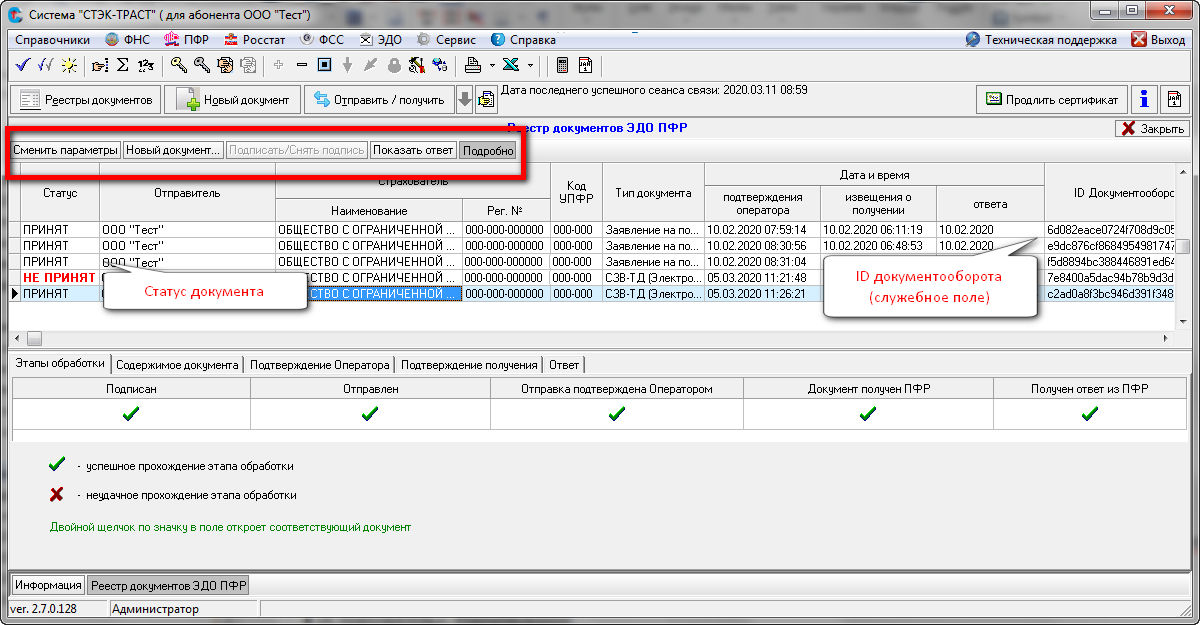Switch to Подтверждение получения tab
Screen dimensions: 1200x625
pos(469,364)
